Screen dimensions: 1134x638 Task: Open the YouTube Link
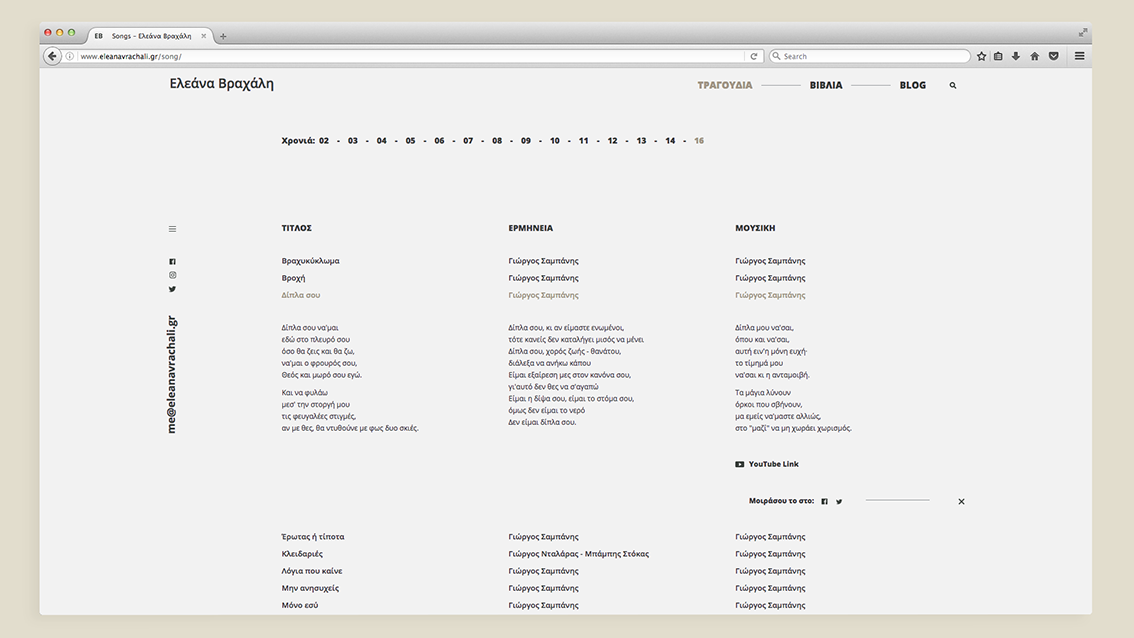click(773, 464)
